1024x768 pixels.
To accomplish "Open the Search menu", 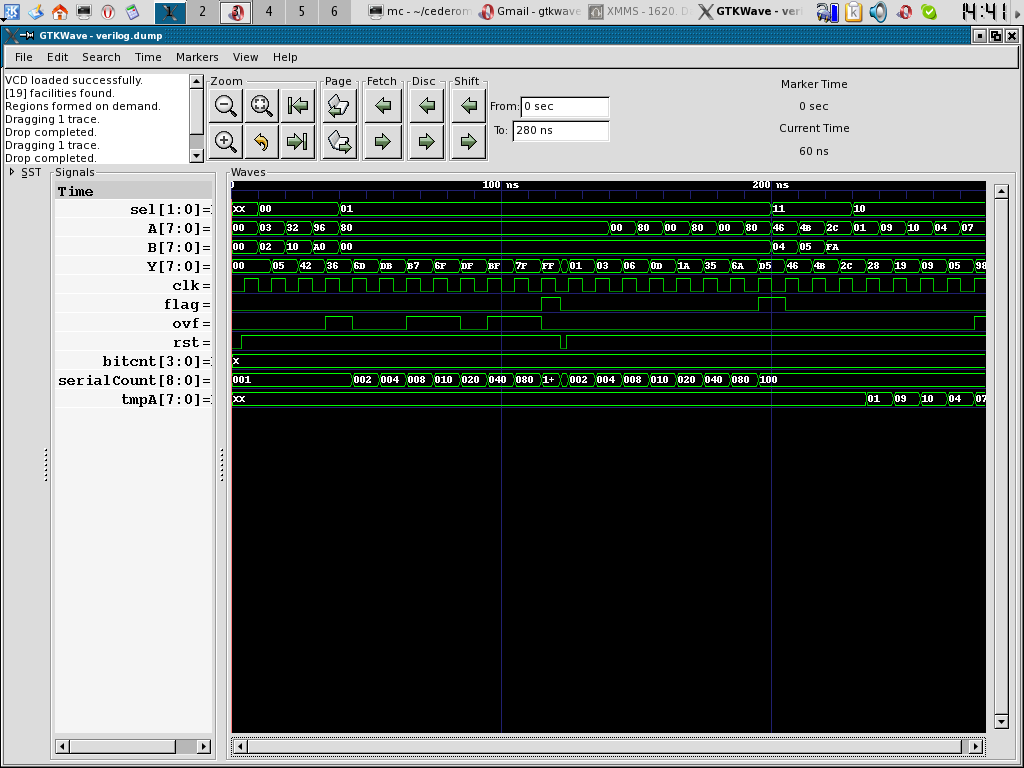I will click(101, 57).
